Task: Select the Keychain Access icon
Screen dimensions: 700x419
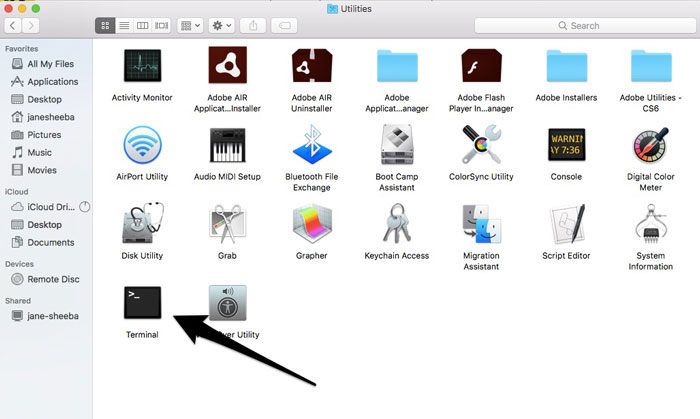Action: coord(396,226)
